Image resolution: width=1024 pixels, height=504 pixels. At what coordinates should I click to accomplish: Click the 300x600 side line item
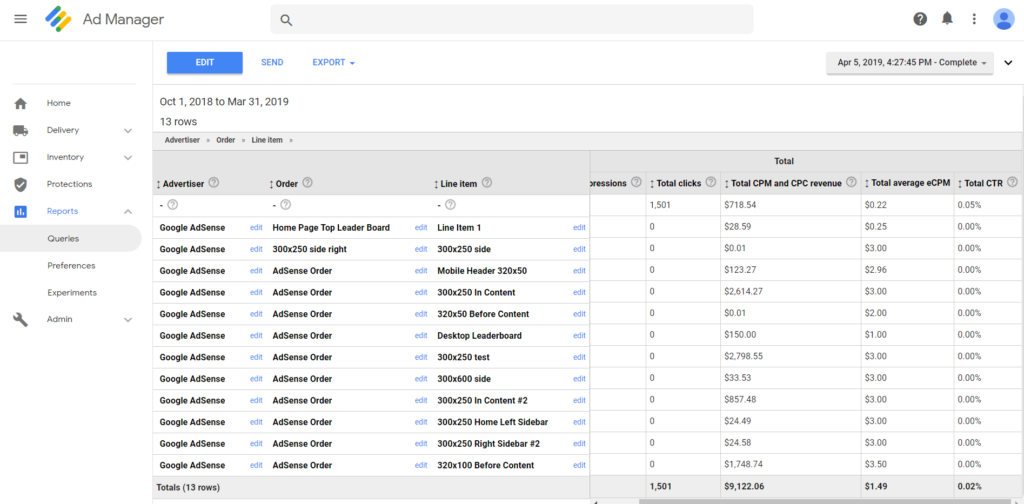(464, 379)
